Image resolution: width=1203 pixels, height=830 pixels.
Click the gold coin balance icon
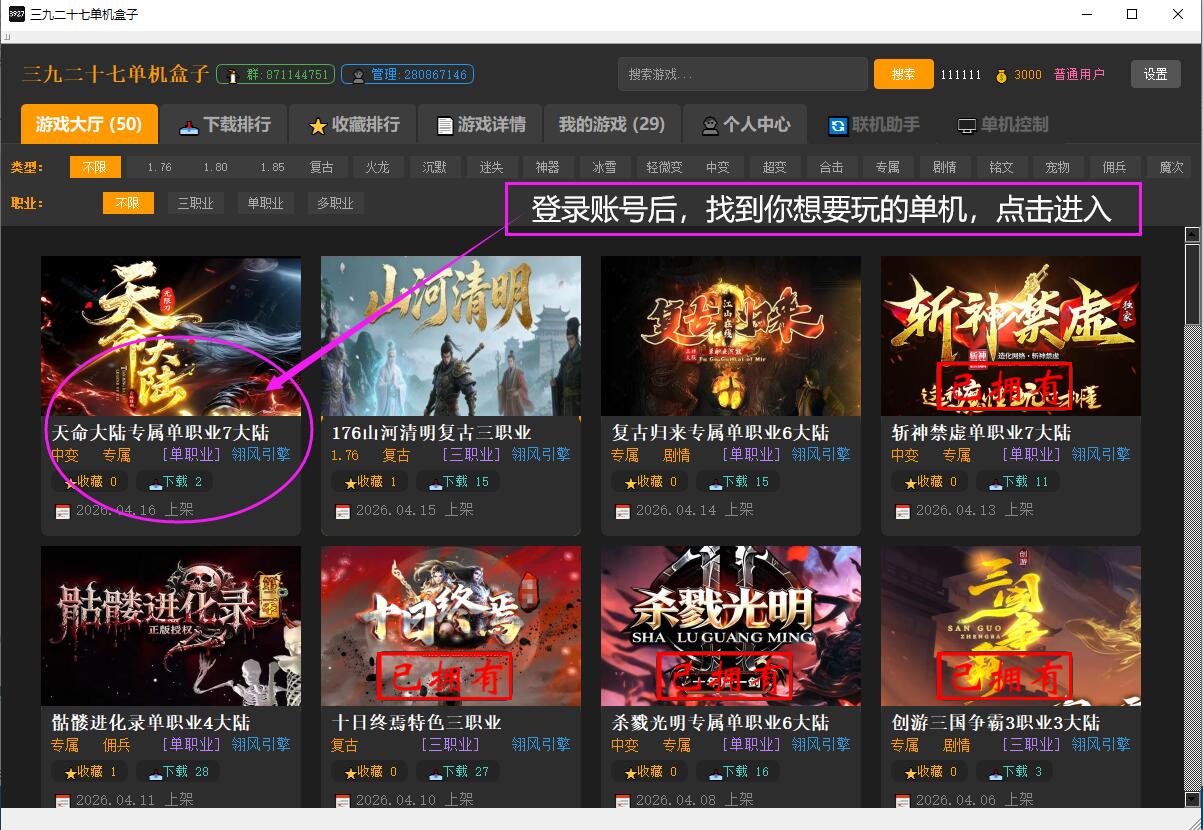(1001, 75)
